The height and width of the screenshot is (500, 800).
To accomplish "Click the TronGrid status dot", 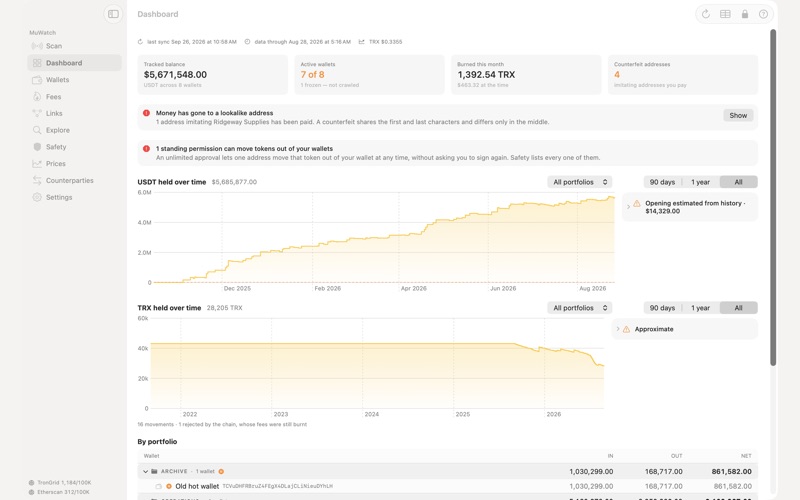I will point(32,483).
